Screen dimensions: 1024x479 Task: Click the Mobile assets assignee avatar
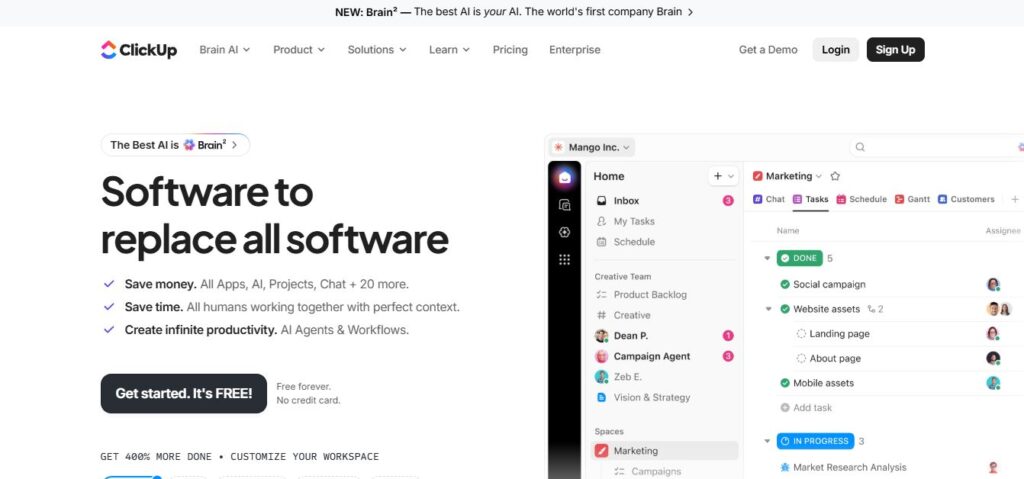point(993,383)
